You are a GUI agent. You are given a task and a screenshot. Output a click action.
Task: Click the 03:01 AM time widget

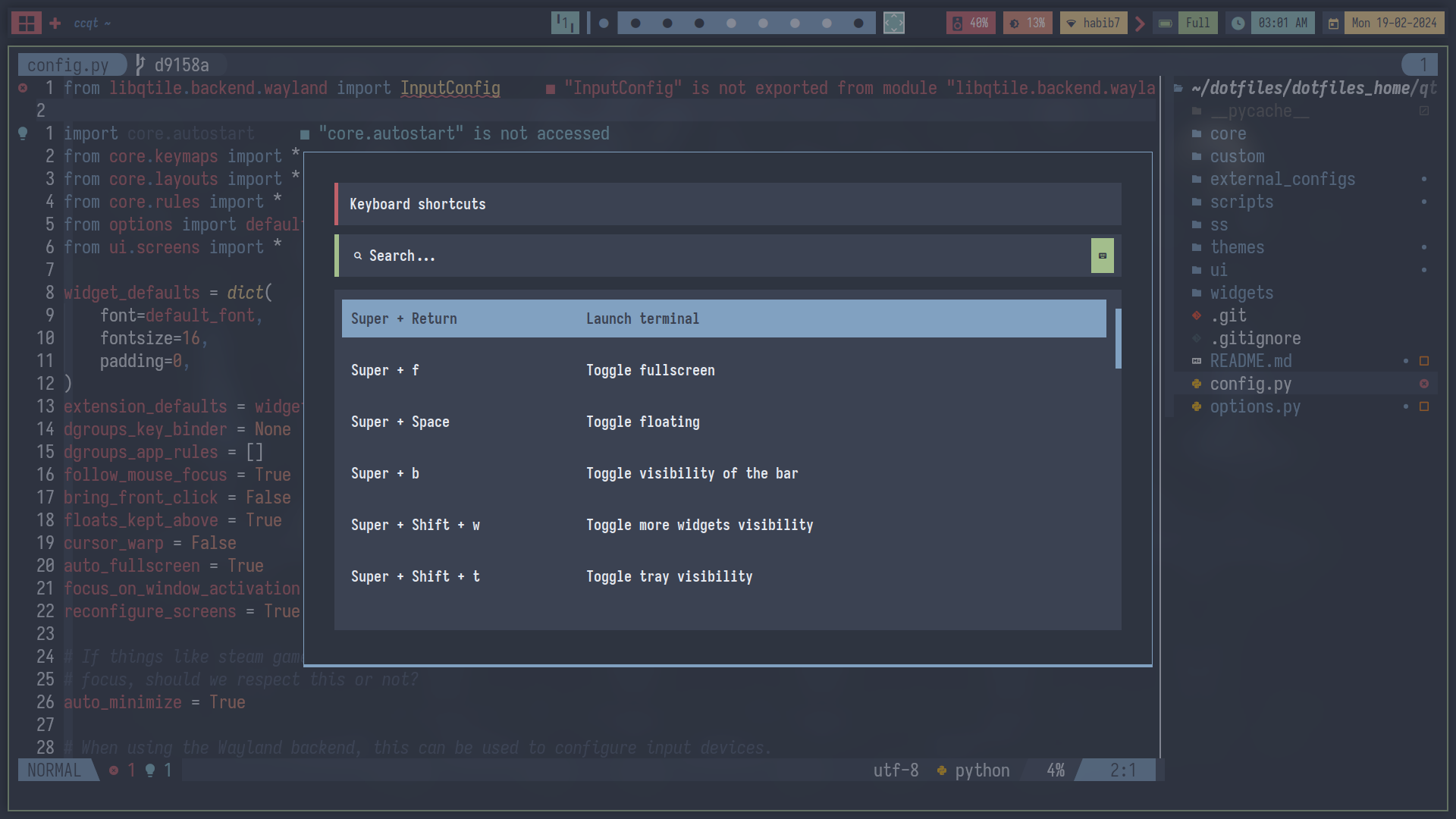pyautogui.click(x=1282, y=23)
